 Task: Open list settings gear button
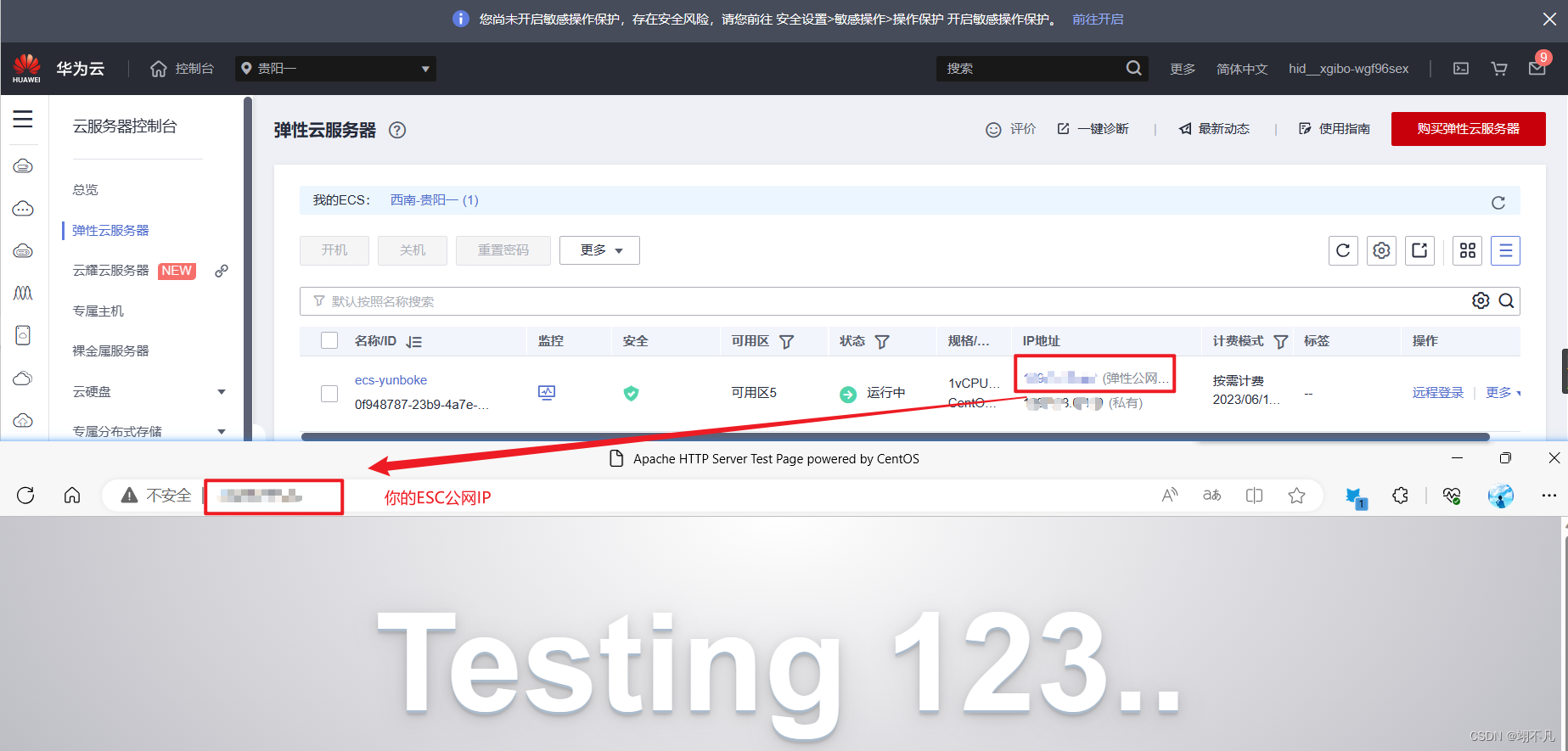pyautogui.click(x=1381, y=250)
